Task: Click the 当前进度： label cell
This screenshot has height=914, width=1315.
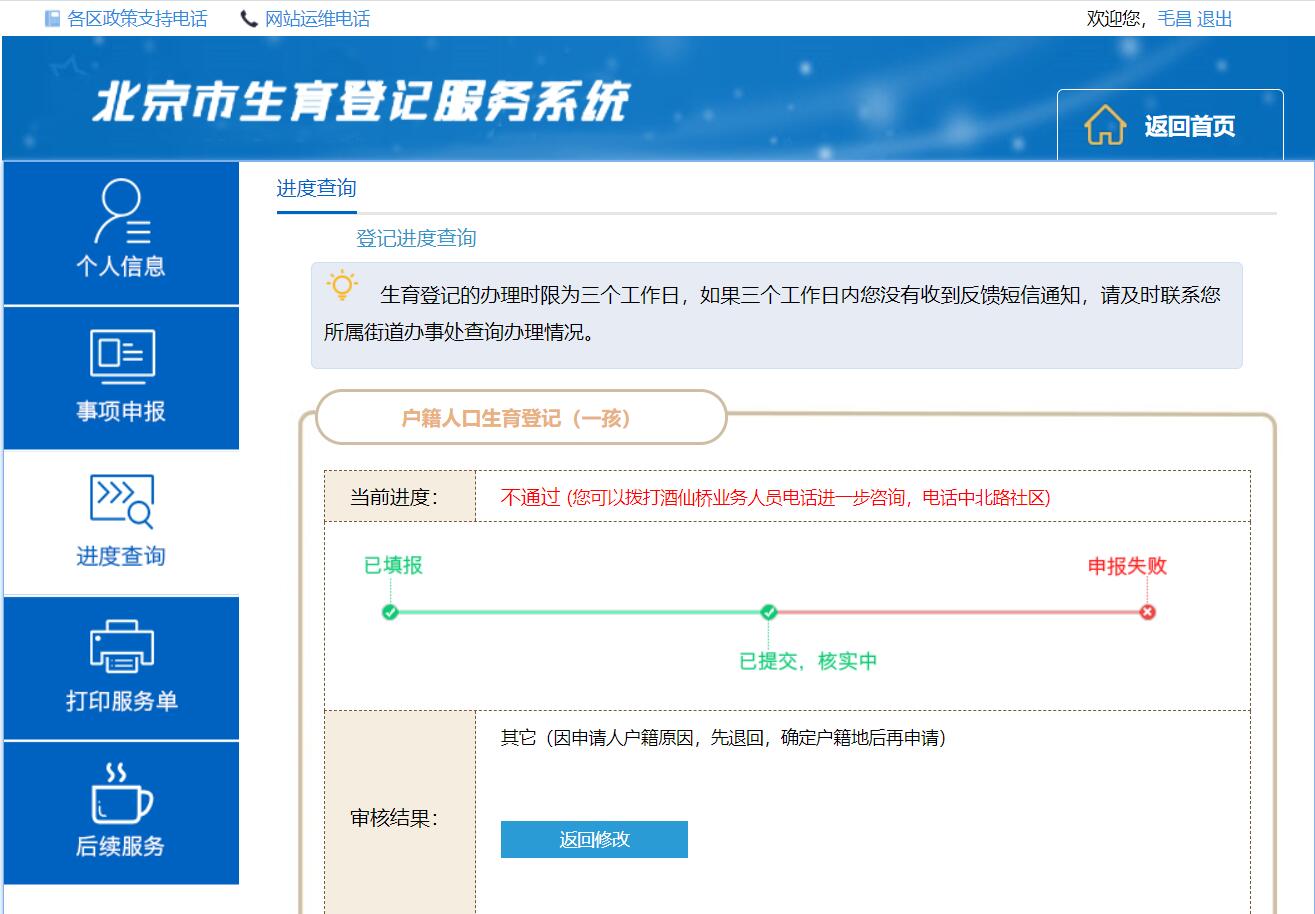Action: click(400, 496)
